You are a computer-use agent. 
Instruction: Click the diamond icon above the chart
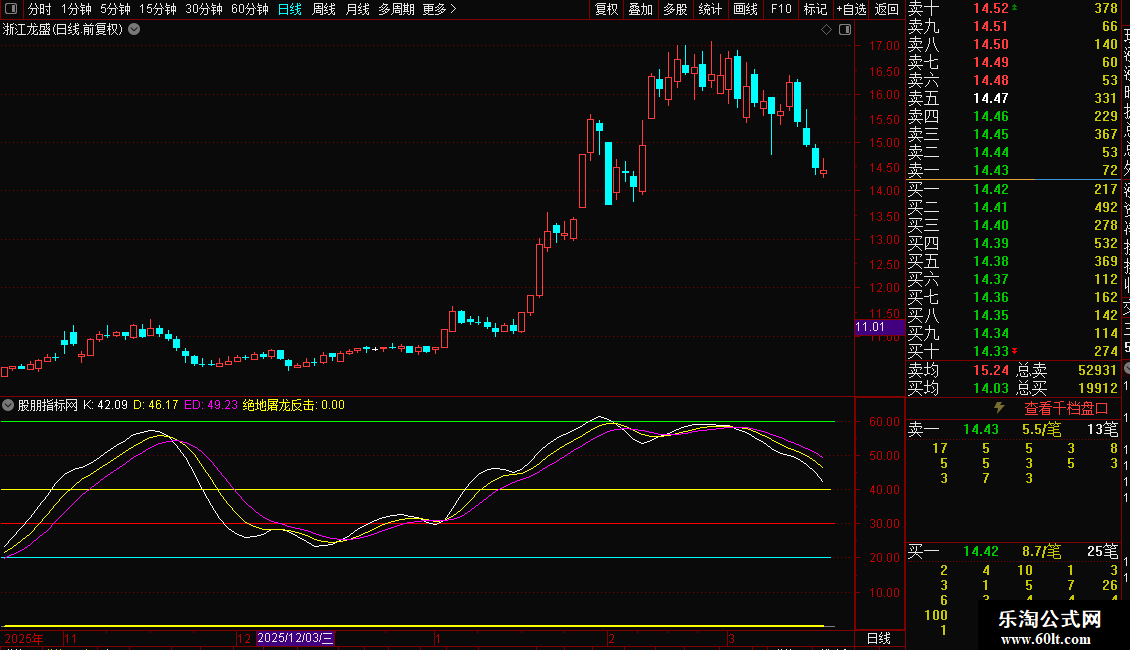(826, 30)
